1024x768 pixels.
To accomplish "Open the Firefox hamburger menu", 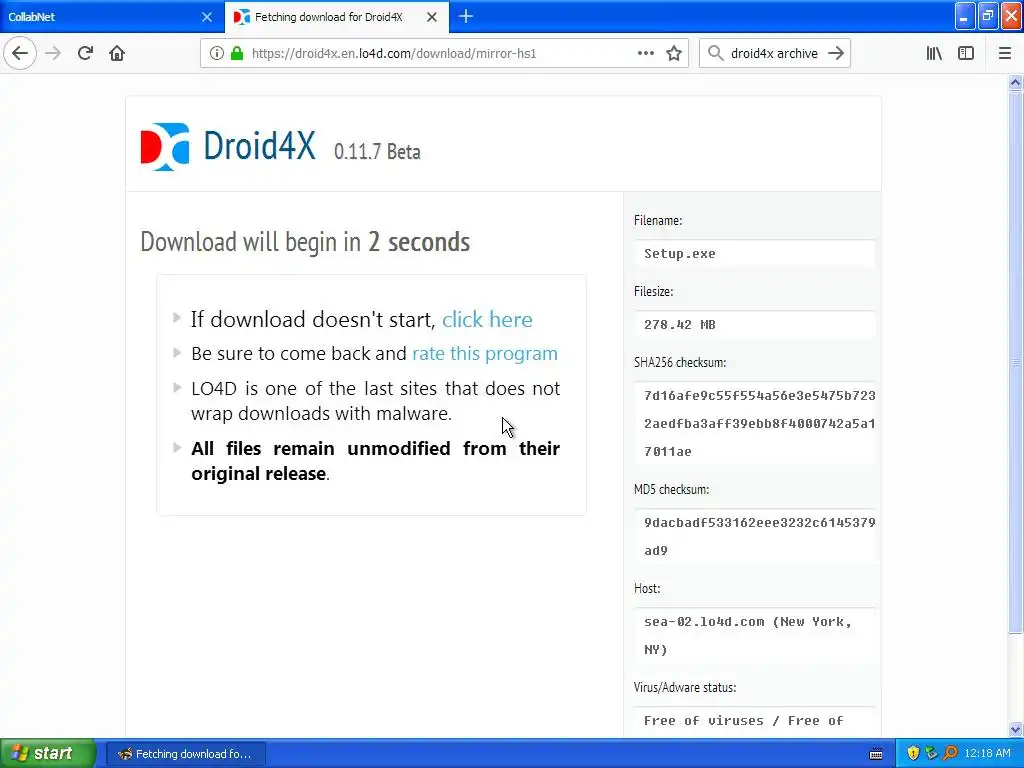I will [x=1004, y=53].
